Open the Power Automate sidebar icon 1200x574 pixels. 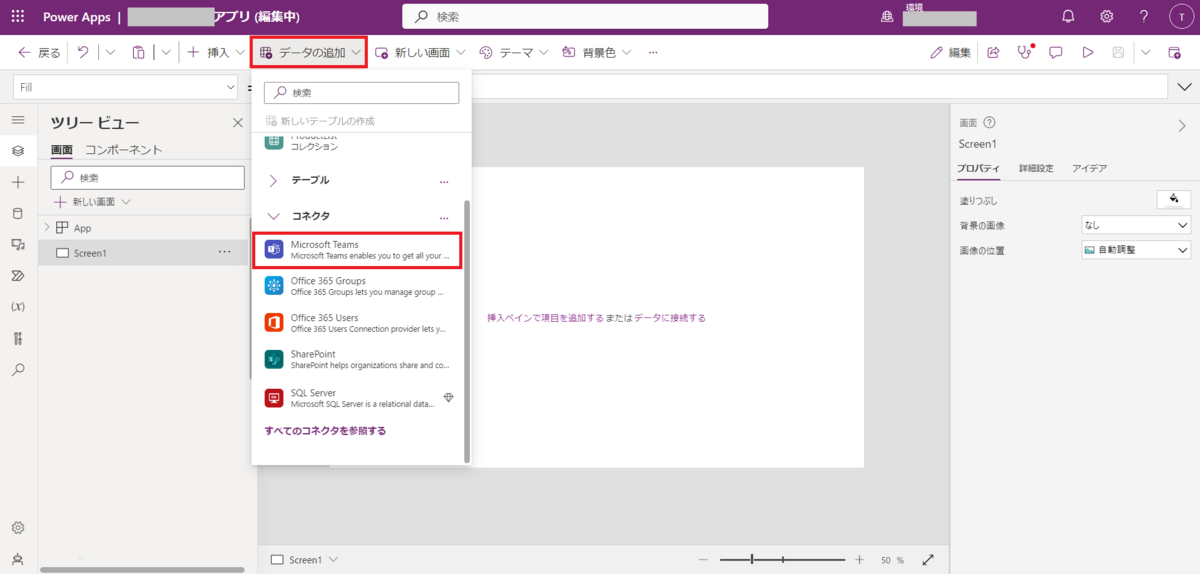pos(17,275)
